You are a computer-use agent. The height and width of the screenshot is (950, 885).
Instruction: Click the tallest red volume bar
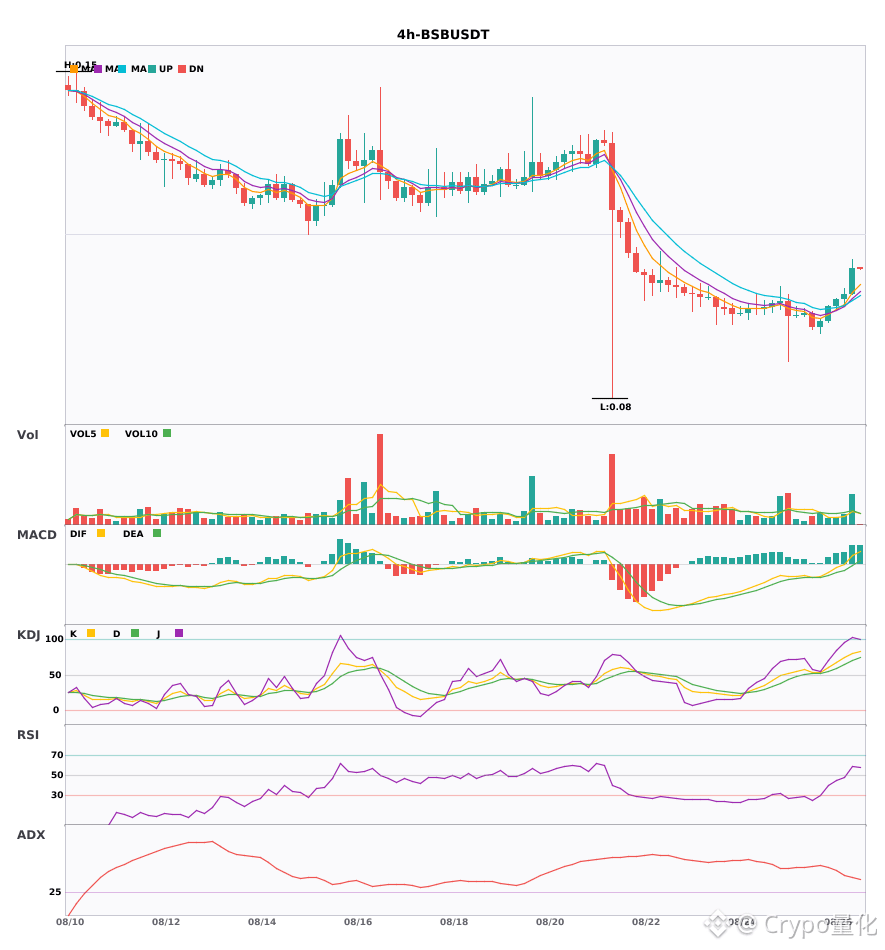pos(380,479)
